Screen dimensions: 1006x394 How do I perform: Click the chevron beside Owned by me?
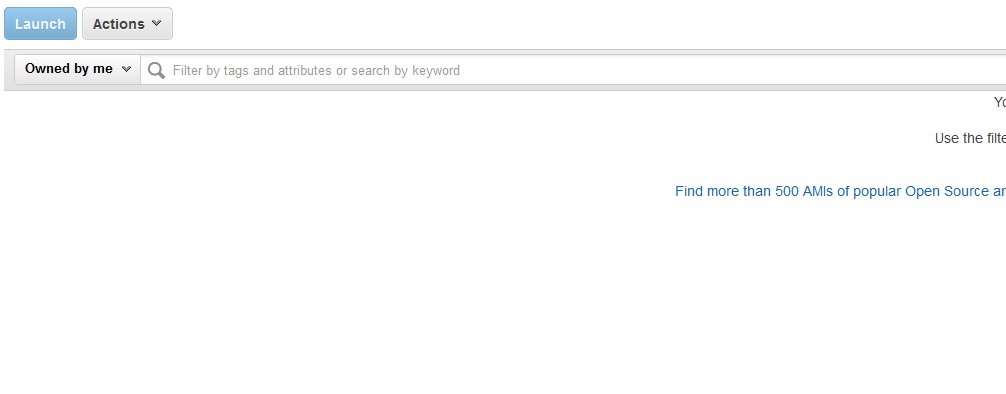[x=126, y=69]
